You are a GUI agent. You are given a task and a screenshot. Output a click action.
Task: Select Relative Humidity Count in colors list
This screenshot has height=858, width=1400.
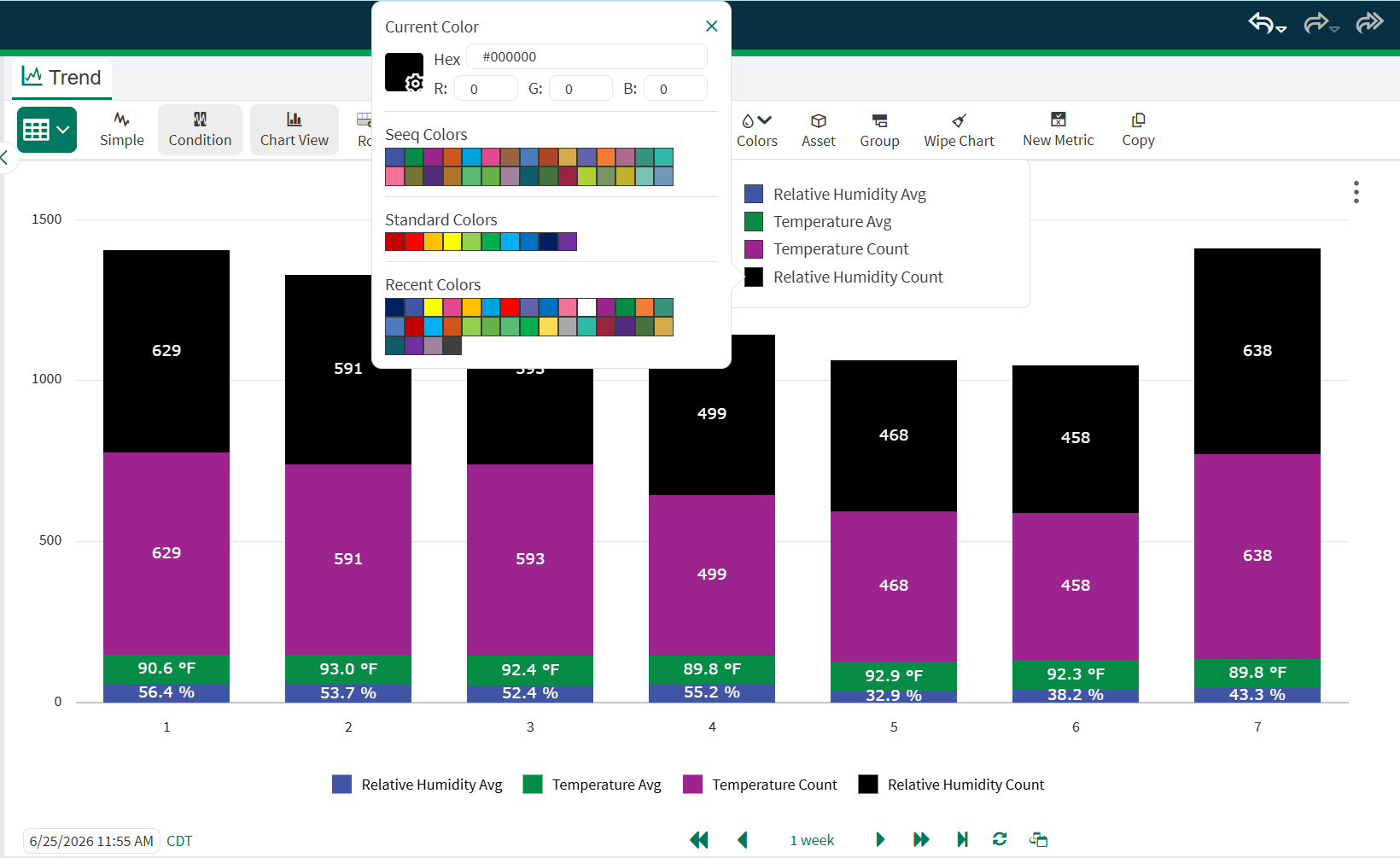coord(858,277)
